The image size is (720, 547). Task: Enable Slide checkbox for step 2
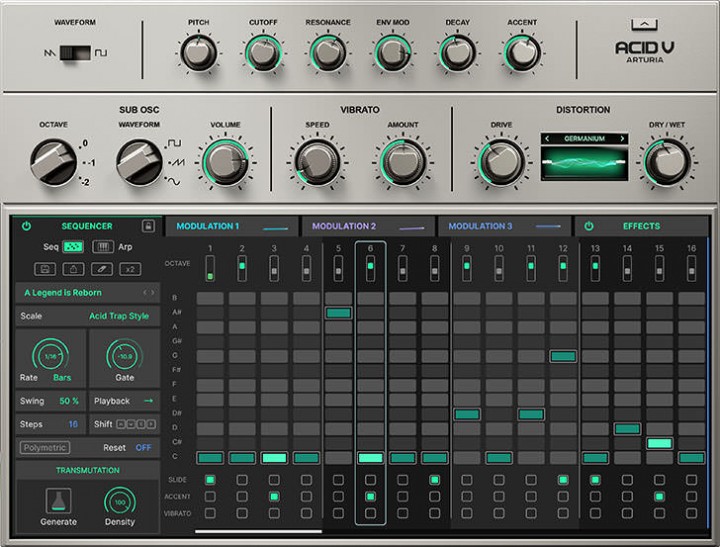tap(242, 480)
